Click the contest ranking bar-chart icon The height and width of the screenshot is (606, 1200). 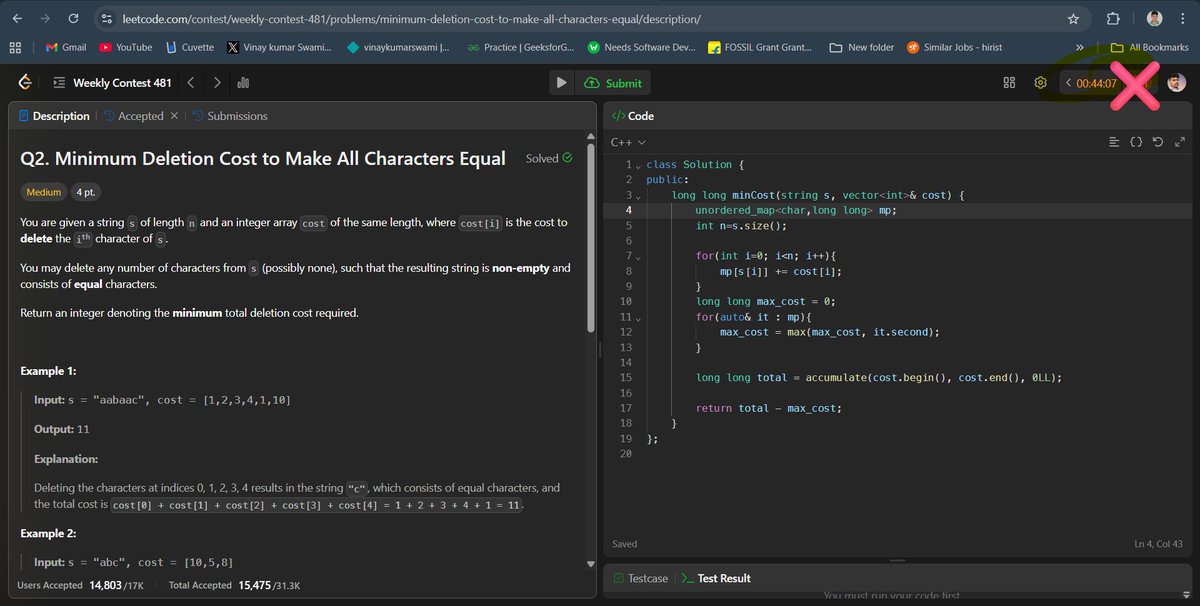click(x=242, y=82)
